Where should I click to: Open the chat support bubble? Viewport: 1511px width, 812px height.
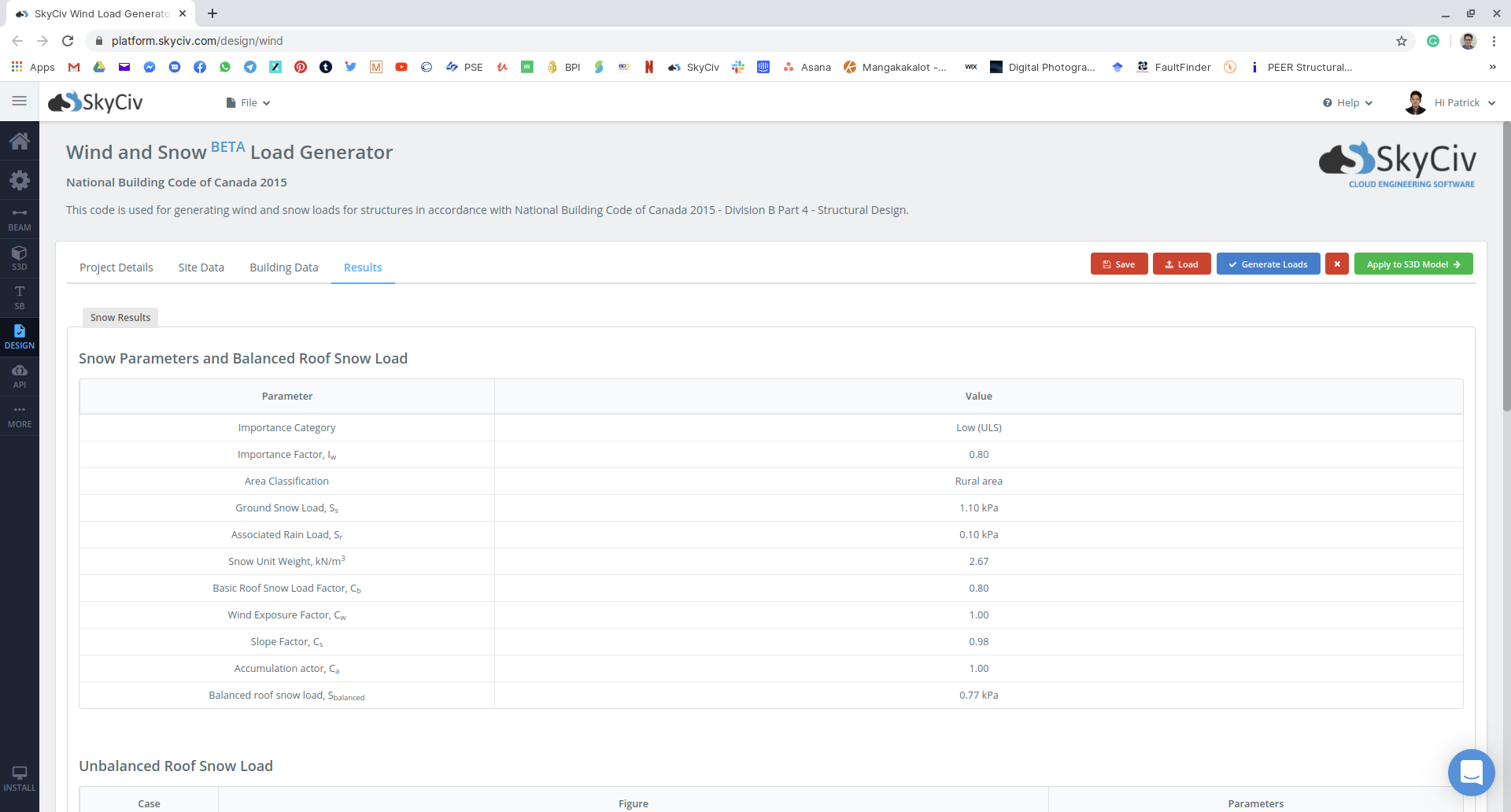point(1471,773)
